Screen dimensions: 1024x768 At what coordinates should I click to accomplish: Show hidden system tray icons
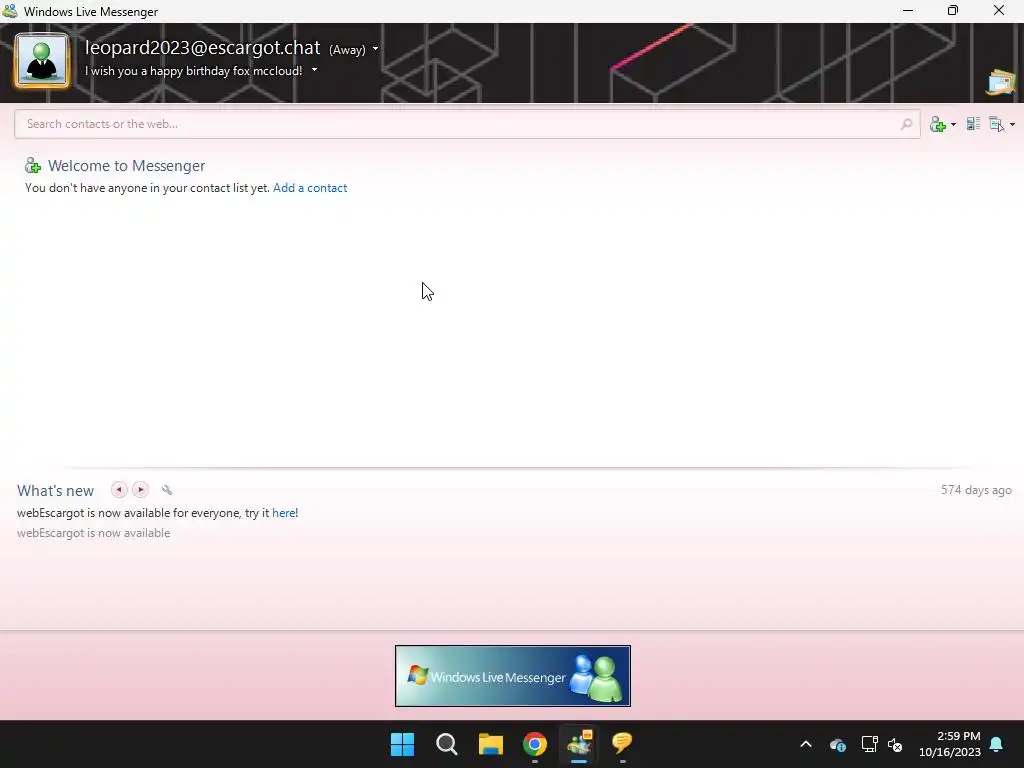[806, 744]
